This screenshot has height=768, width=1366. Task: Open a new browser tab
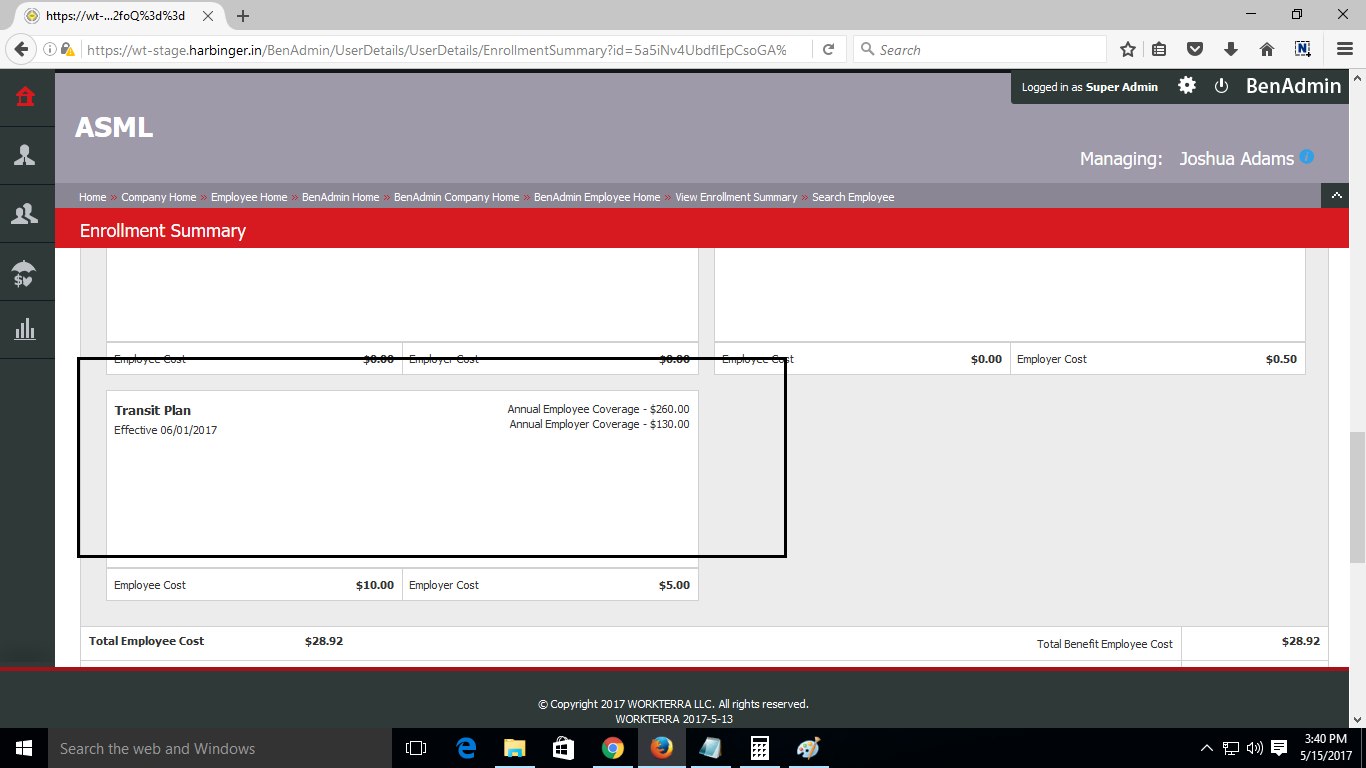(243, 16)
